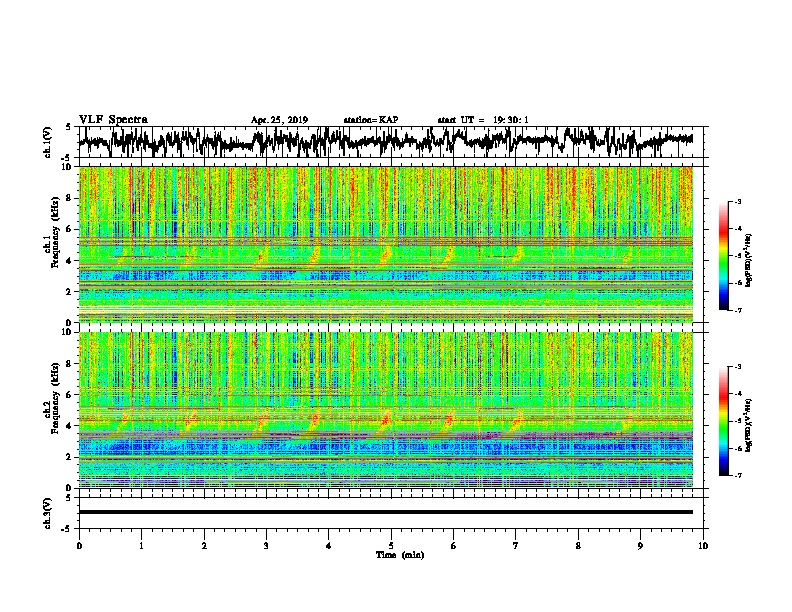This screenshot has width=792, height=612.
Task: Click time axis tick label '2'
Action: (204, 546)
